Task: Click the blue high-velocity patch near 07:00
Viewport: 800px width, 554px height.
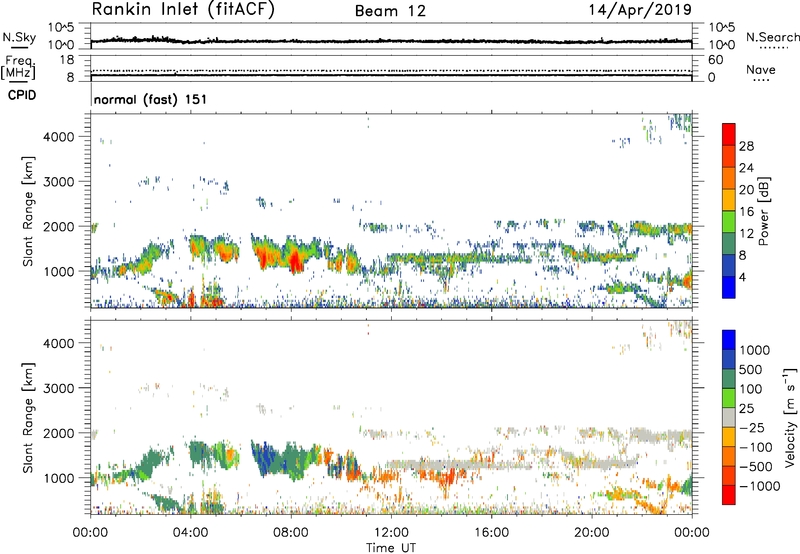Action: [x=264, y=456]
